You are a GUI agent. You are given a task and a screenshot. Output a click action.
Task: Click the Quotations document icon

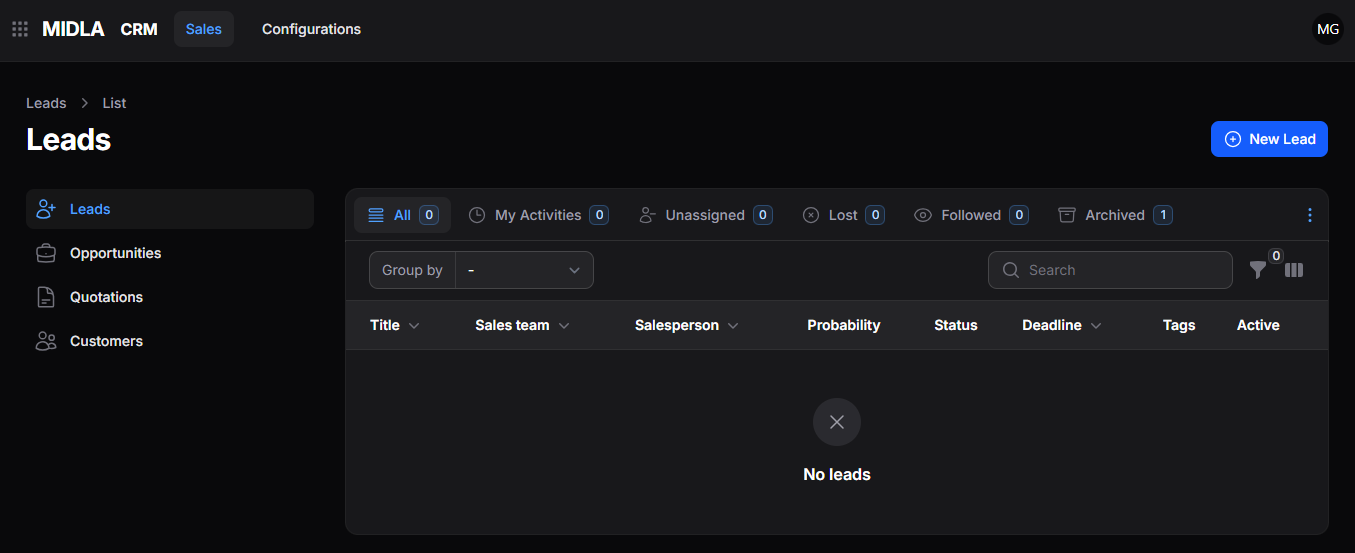click(46, 297)
